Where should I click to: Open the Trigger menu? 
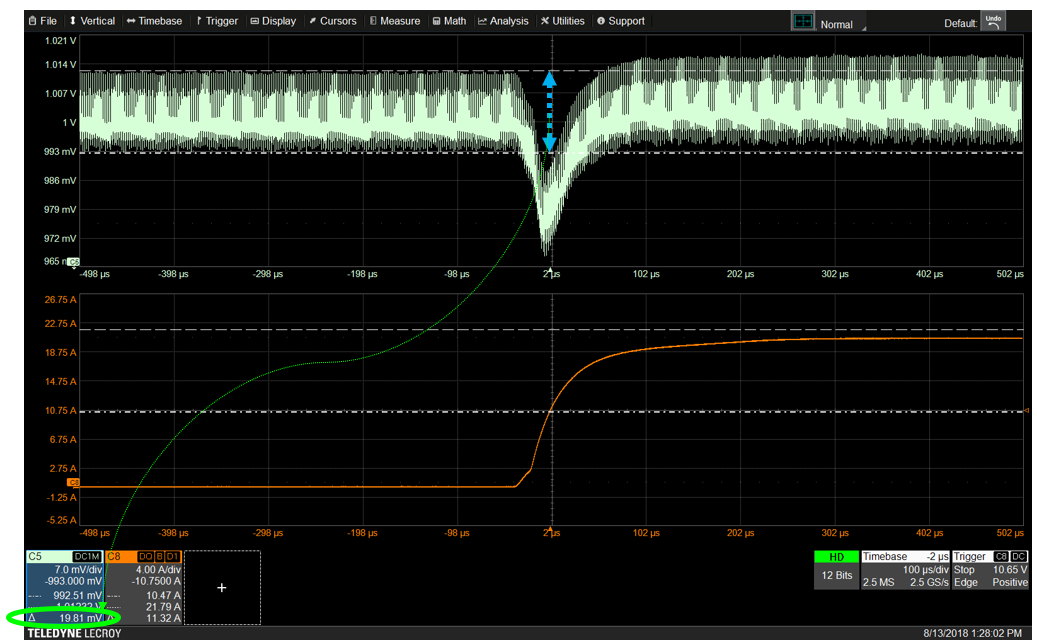[x=217, y=21]
